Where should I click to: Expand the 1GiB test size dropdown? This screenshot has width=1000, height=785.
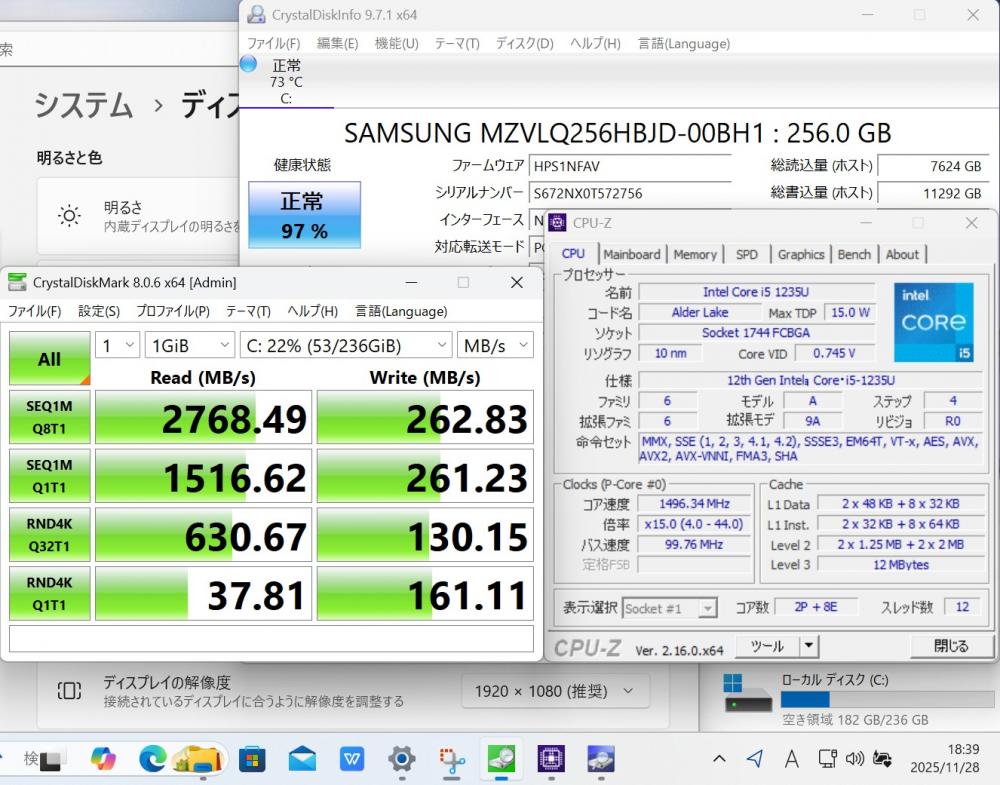[190, 345]
